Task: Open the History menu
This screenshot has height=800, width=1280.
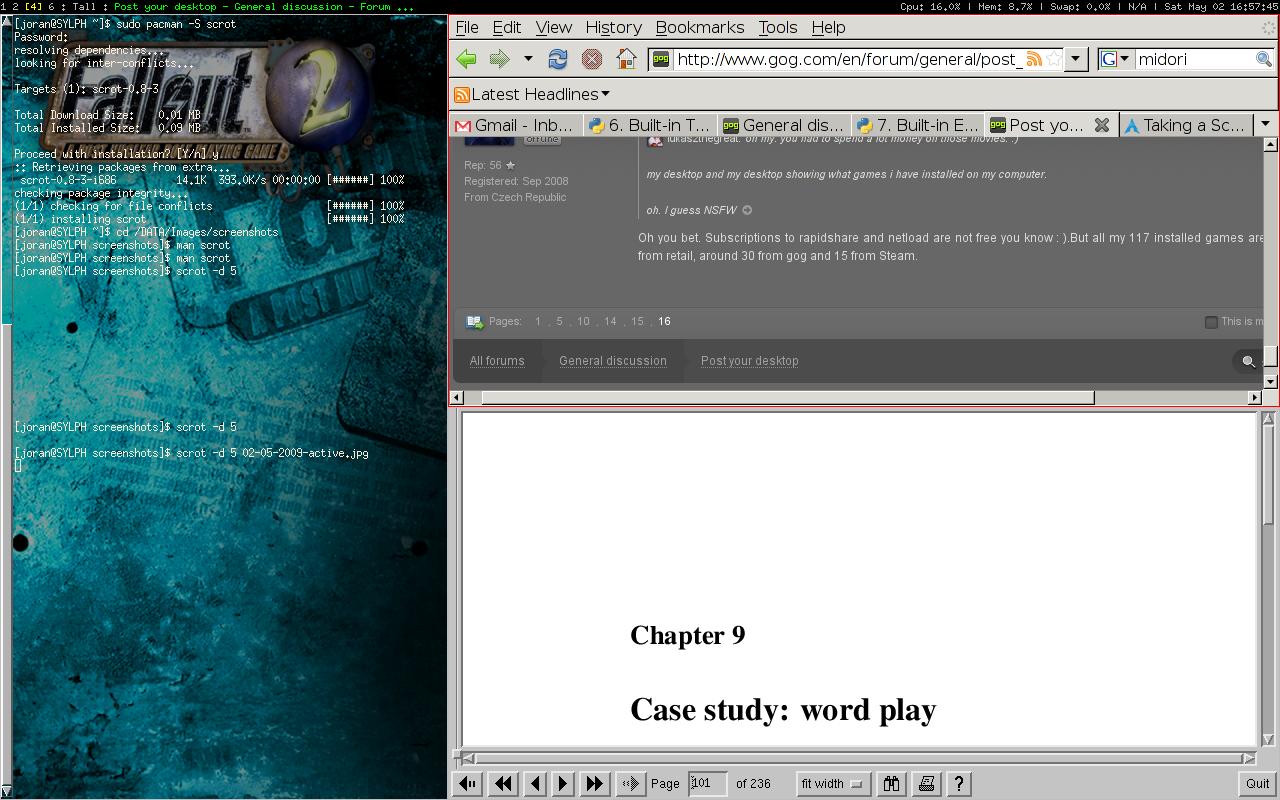Action: [x=613, y=27]
